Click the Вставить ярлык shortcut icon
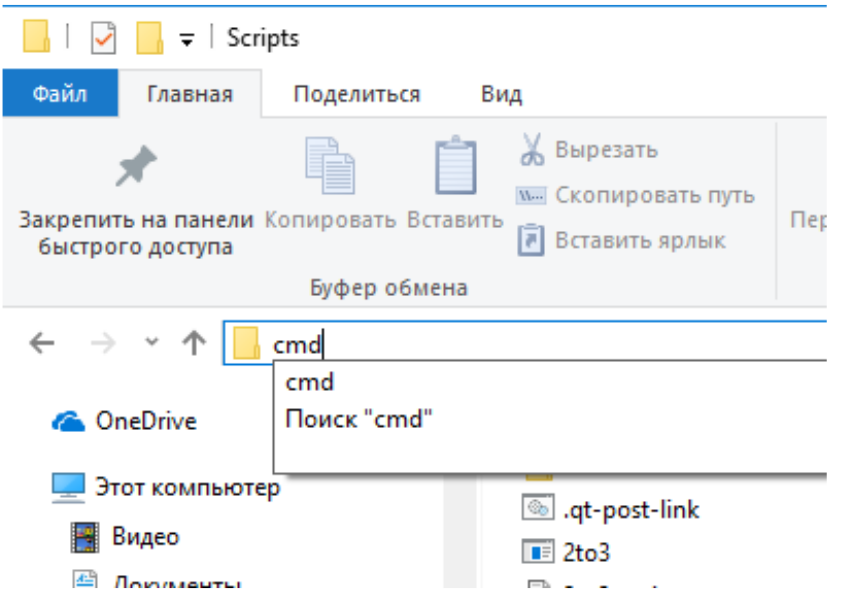 pyautogui.click(x=530, y=240)
